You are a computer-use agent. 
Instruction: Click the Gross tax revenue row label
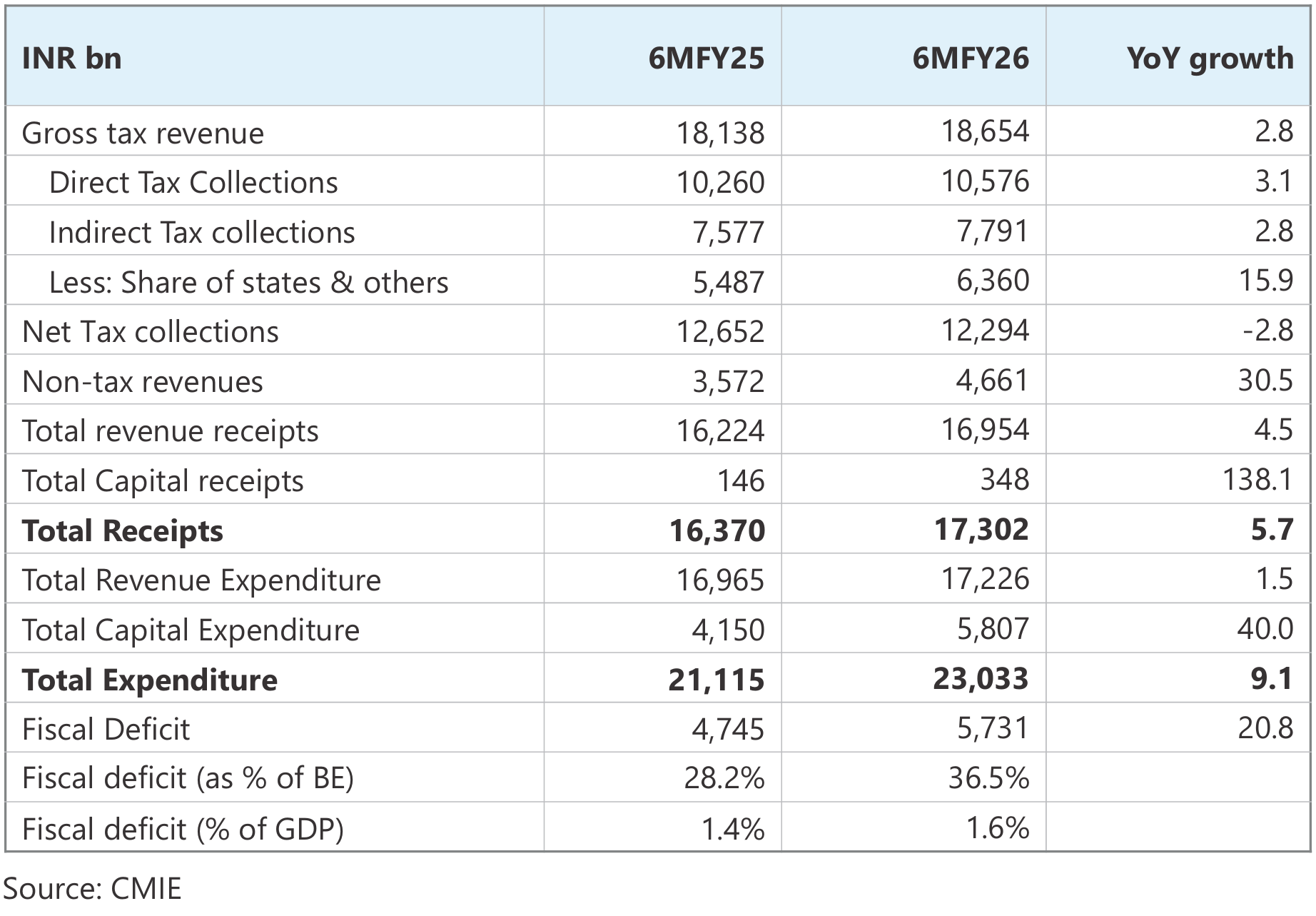click(x=143, y=134)
